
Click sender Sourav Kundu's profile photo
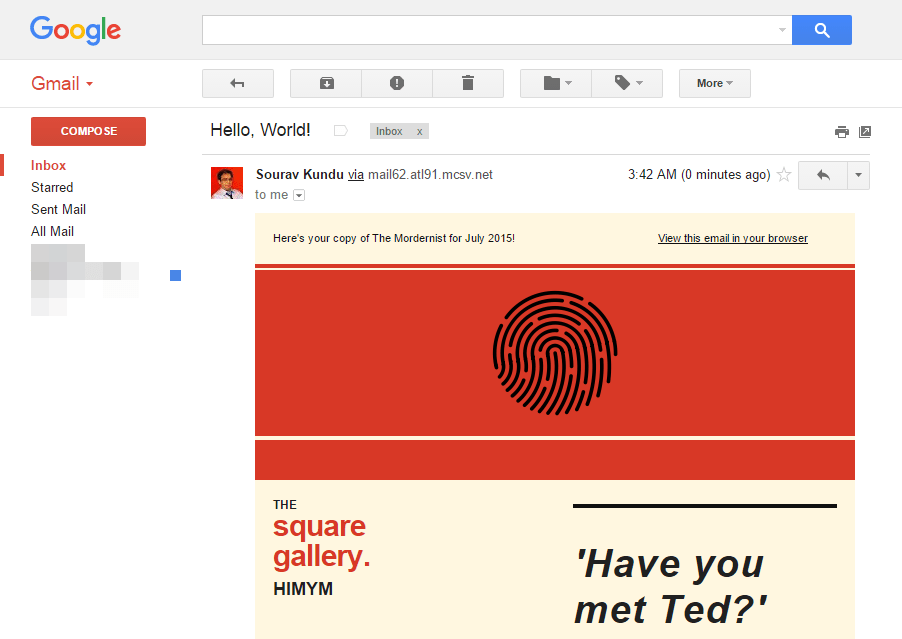coord(227,183)
